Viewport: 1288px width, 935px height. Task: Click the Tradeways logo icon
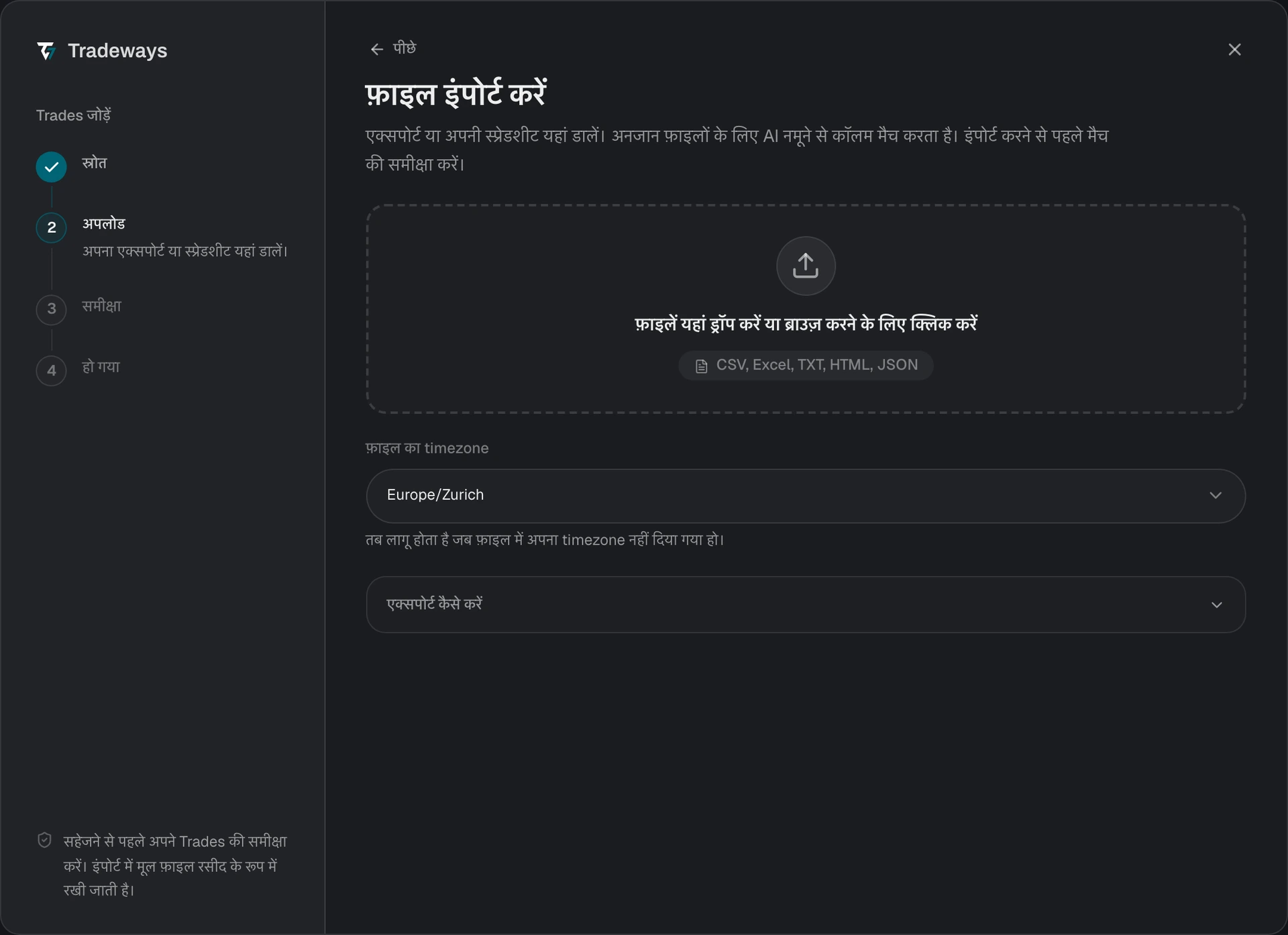[46, 51]
